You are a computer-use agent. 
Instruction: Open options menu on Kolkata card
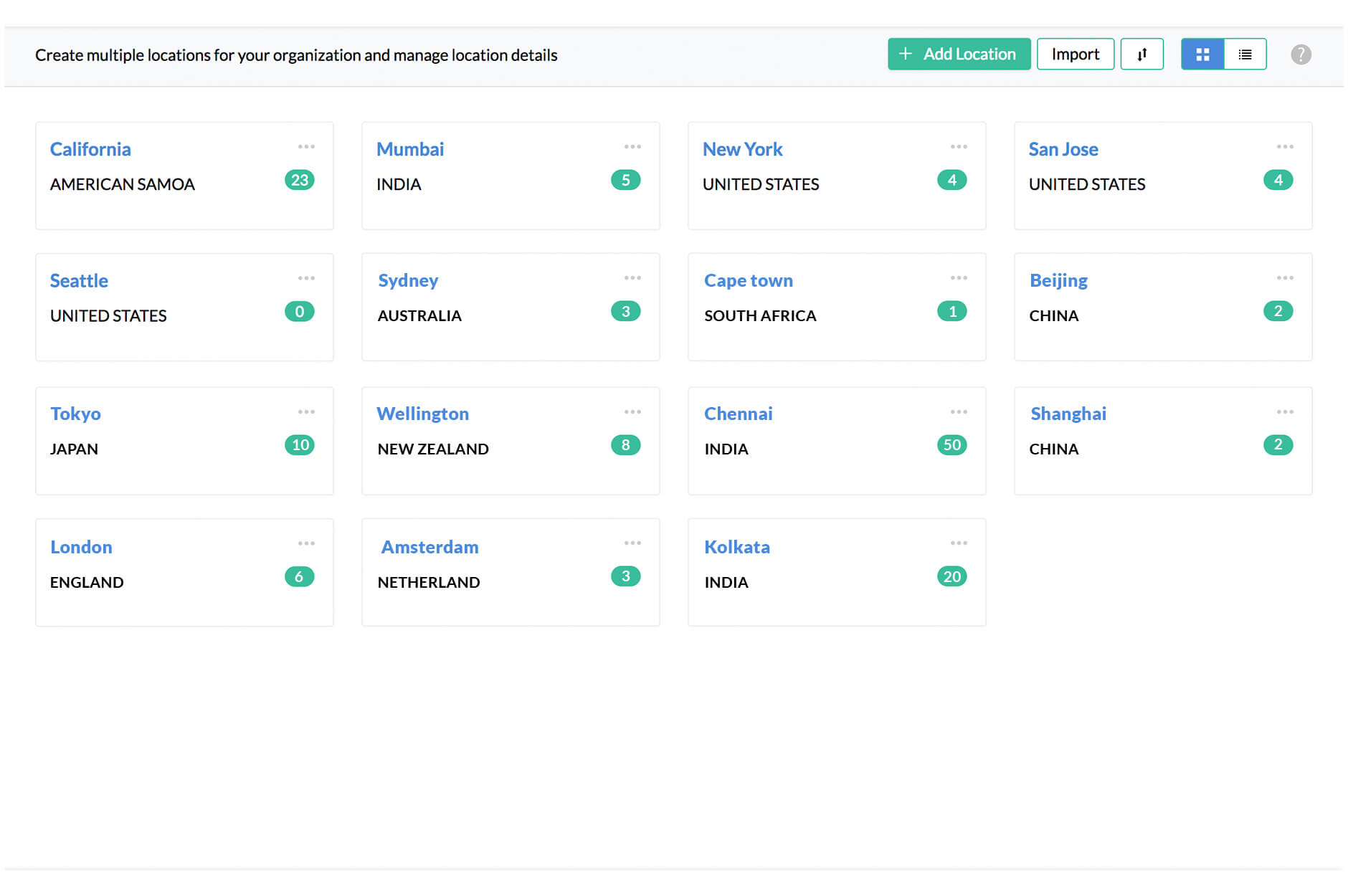click(x=959, y=543)
